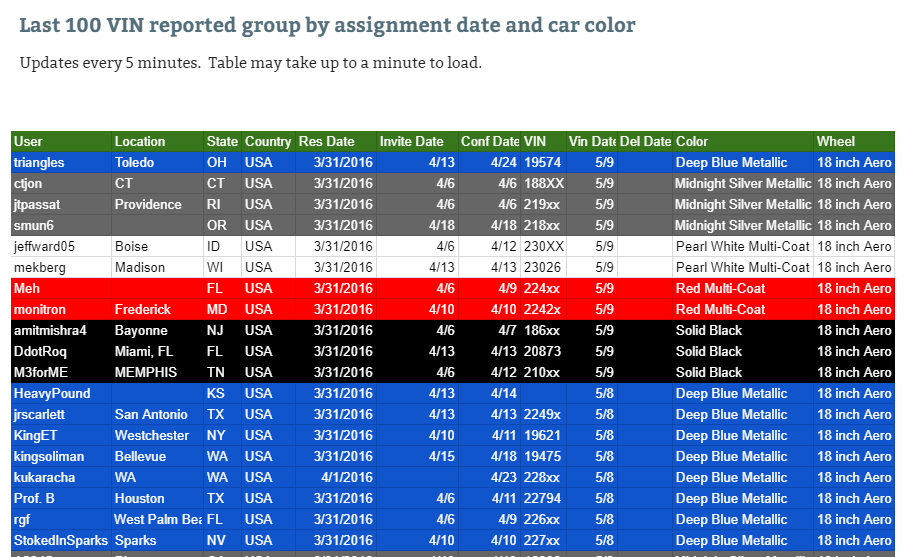905x557 pixels.
Task: Click the Color column header
Action: pyautogui.click(x=743, y=141)
